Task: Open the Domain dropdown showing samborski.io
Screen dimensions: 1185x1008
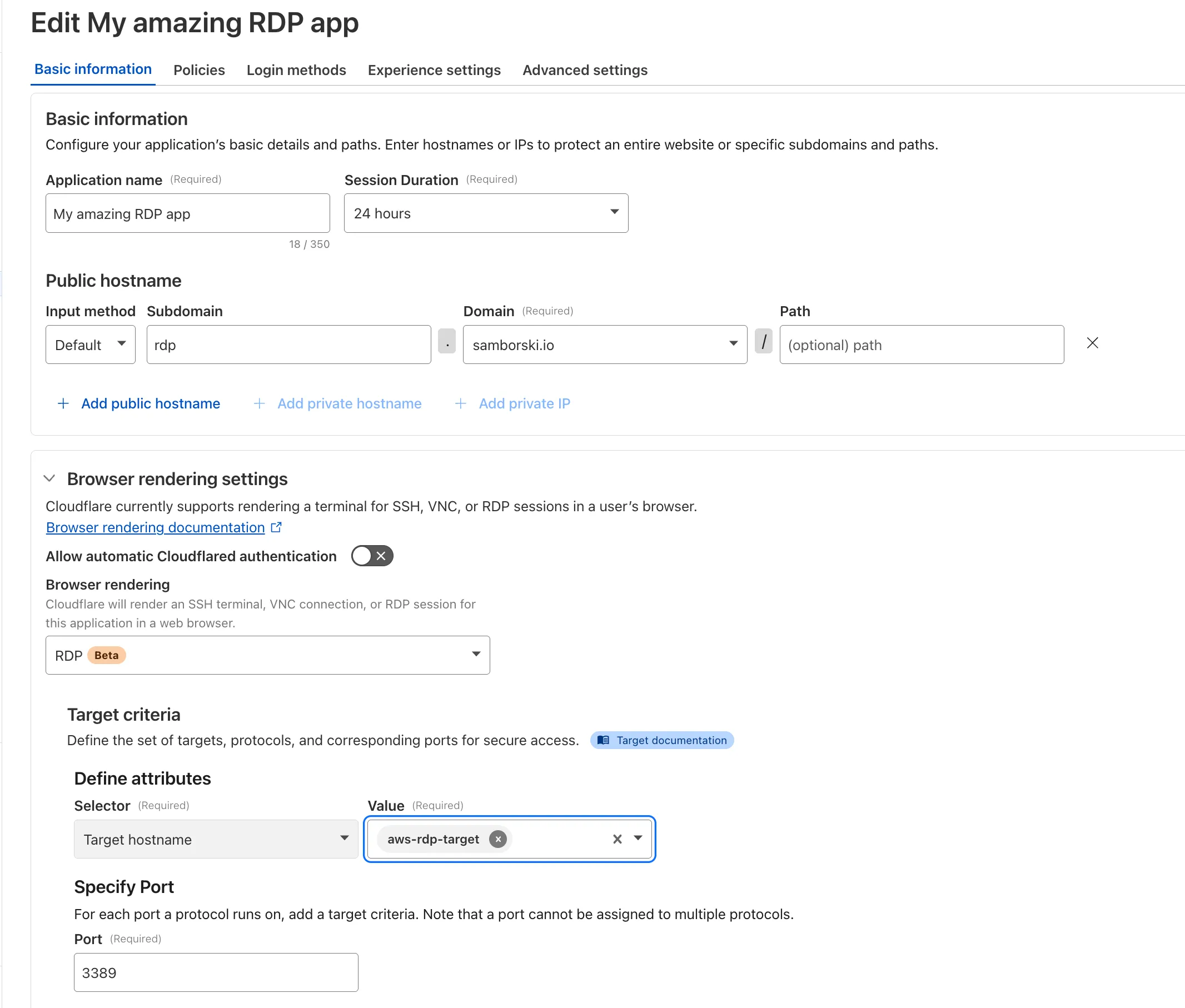Action: pos(732,343)
